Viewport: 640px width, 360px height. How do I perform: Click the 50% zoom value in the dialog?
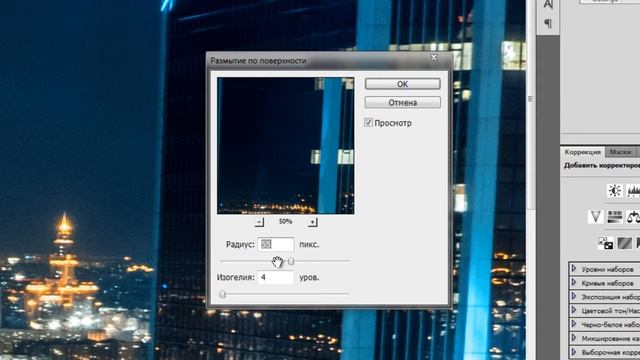285,221
